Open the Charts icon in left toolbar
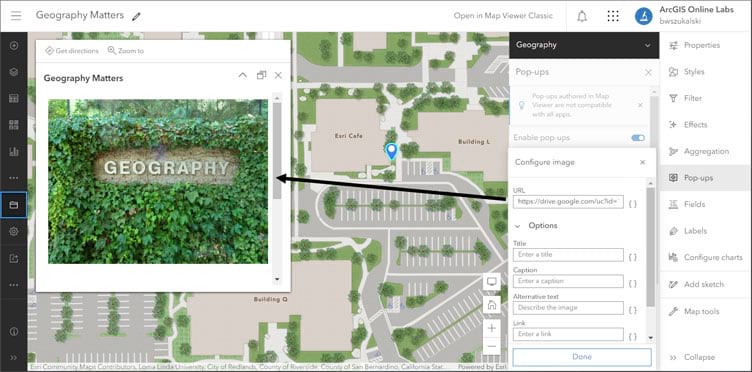 (14, 151)
